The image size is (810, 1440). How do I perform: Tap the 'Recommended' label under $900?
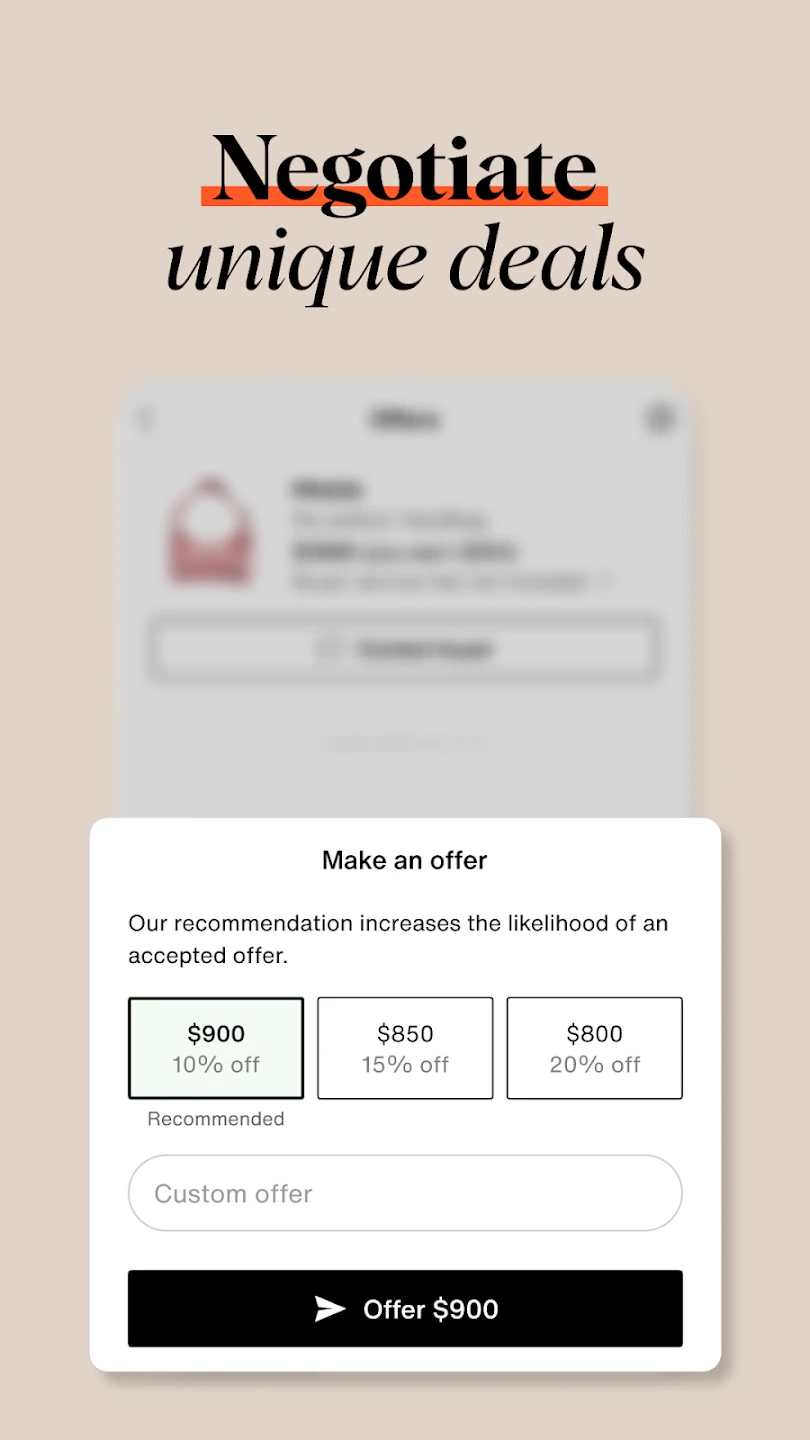[x=216, y=1119]
